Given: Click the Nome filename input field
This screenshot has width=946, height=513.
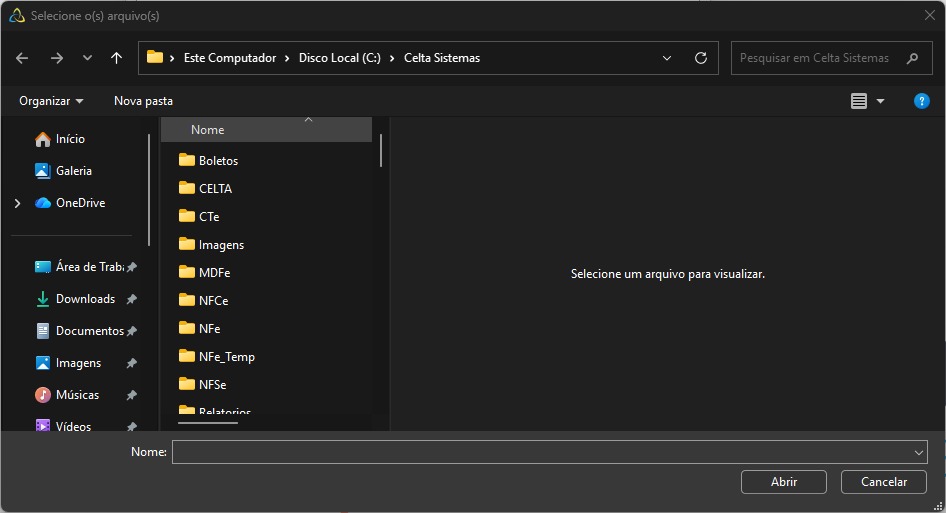Looking at the screenshot, I should click(540, 453).
